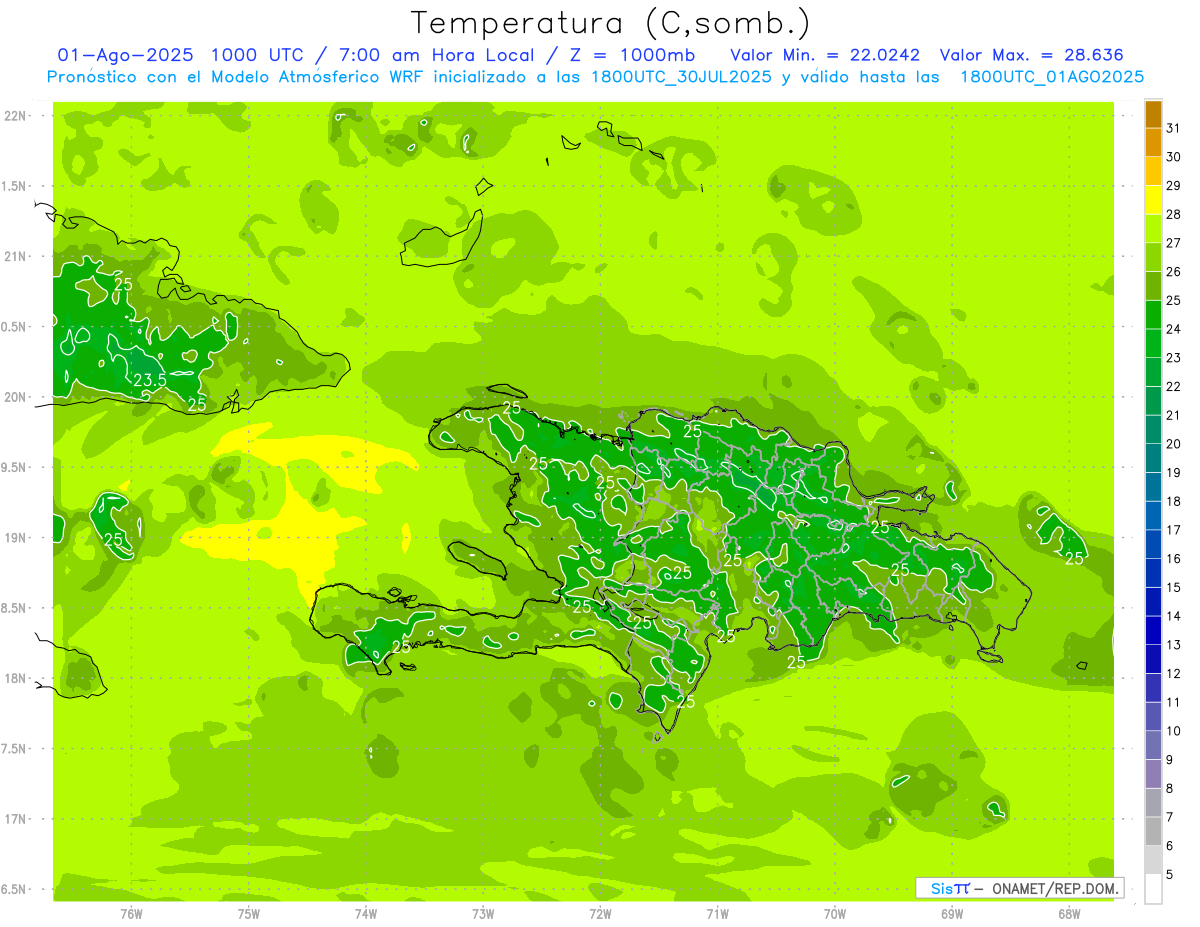Pick the blue swatch between 15 and 16
This screenshot has width=1200, height=927.
click(1153, 573)
